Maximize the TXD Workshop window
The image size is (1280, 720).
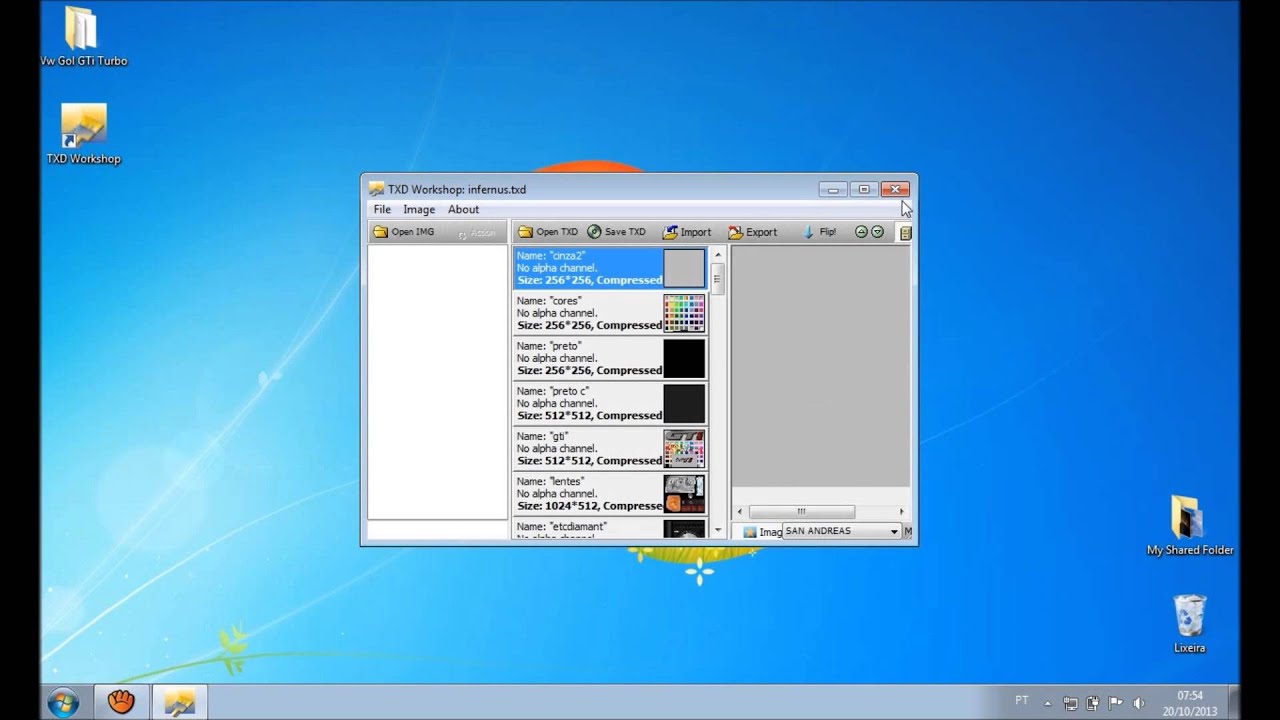(864, 189)
